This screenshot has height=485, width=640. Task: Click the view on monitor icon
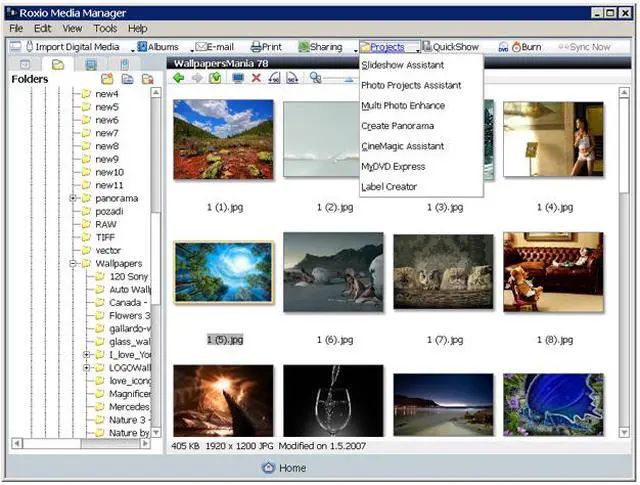point(238,78)
